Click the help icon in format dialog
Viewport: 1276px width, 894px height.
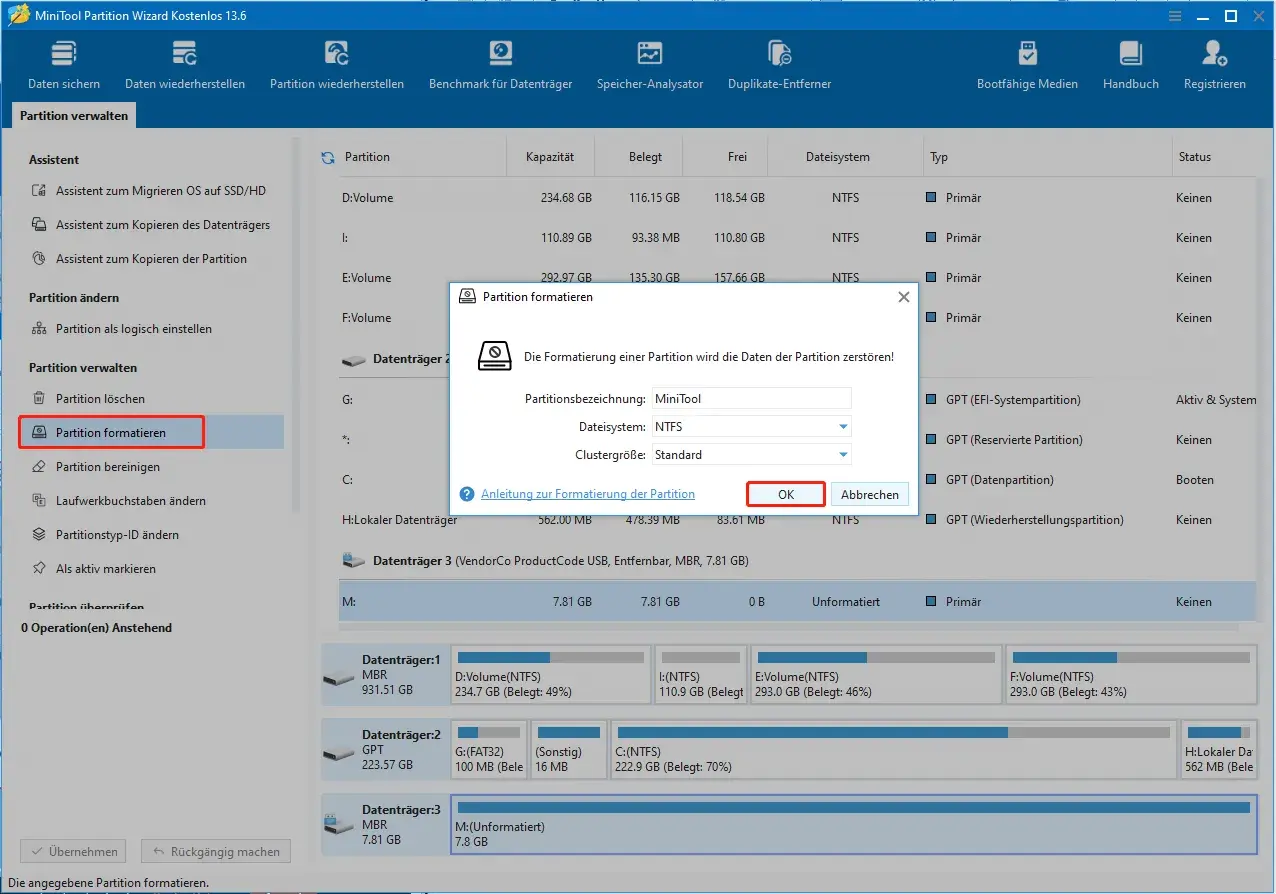pos(466,494)
